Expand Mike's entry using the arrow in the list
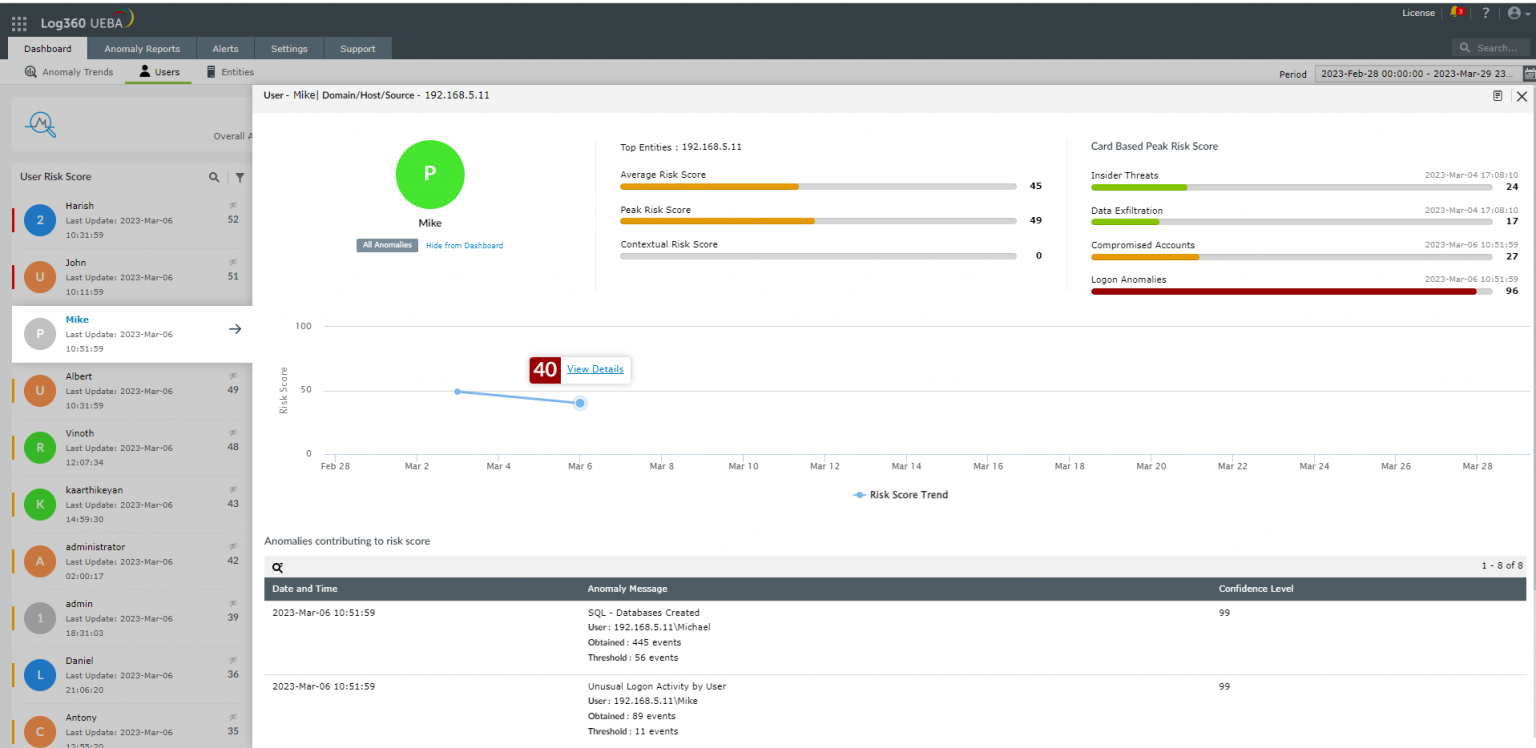 [233, 327]
